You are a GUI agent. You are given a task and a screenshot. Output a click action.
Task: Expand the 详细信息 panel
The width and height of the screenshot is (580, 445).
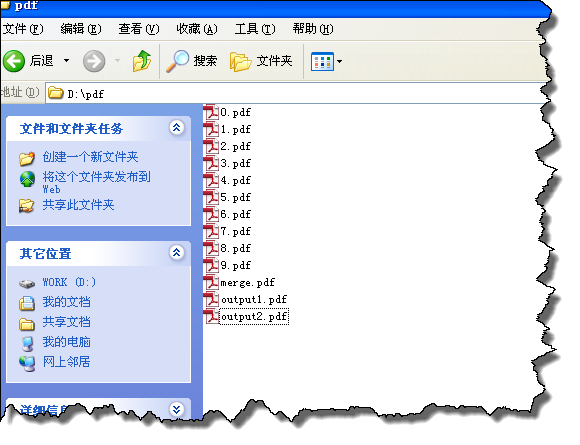pyautogui.click(x=177, y=409)
